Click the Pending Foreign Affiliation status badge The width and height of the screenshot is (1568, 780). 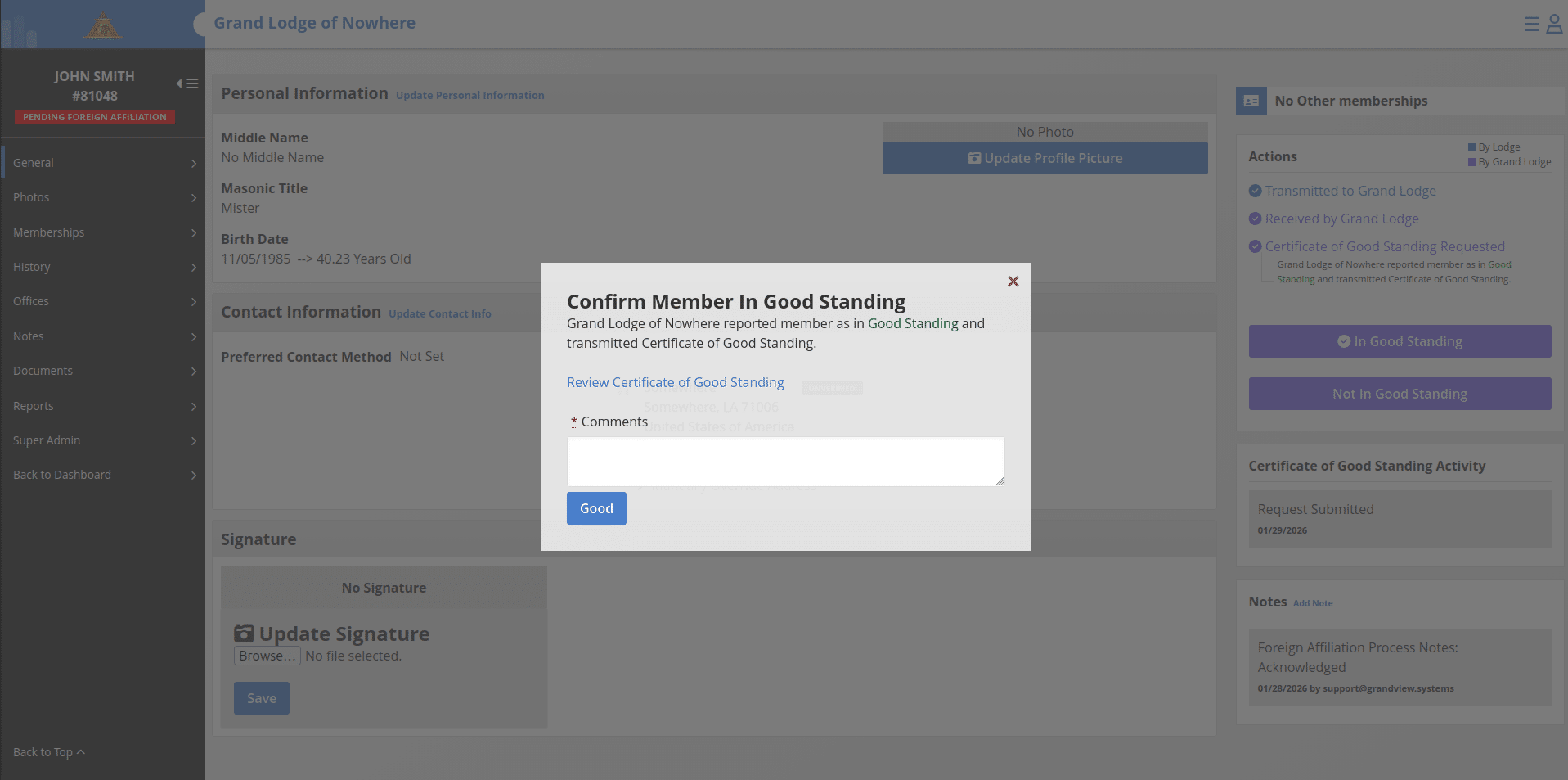(95, 117)
